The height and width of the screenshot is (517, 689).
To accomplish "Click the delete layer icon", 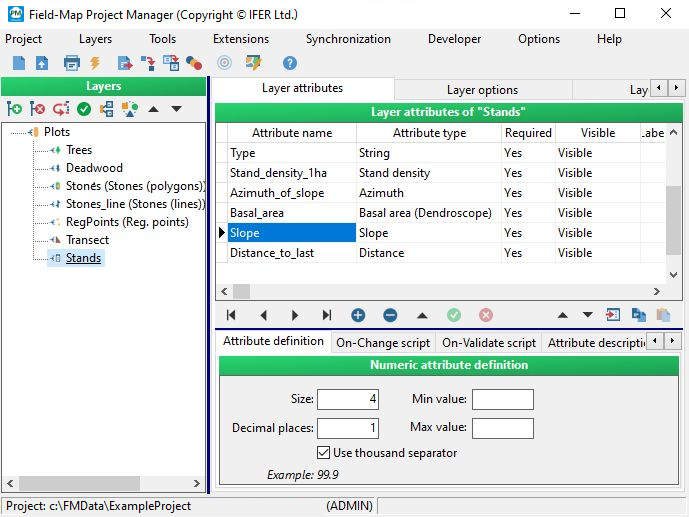I will pos(38,109).
